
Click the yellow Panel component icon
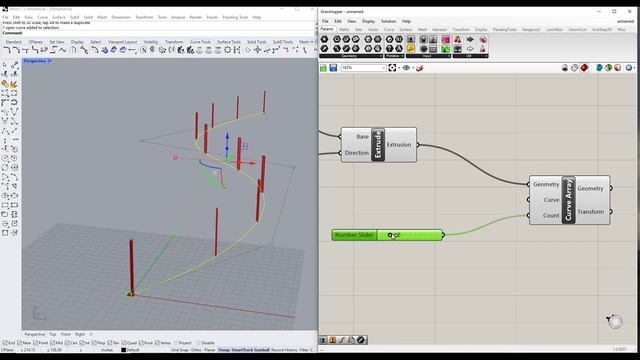click(x=411, y=49)
